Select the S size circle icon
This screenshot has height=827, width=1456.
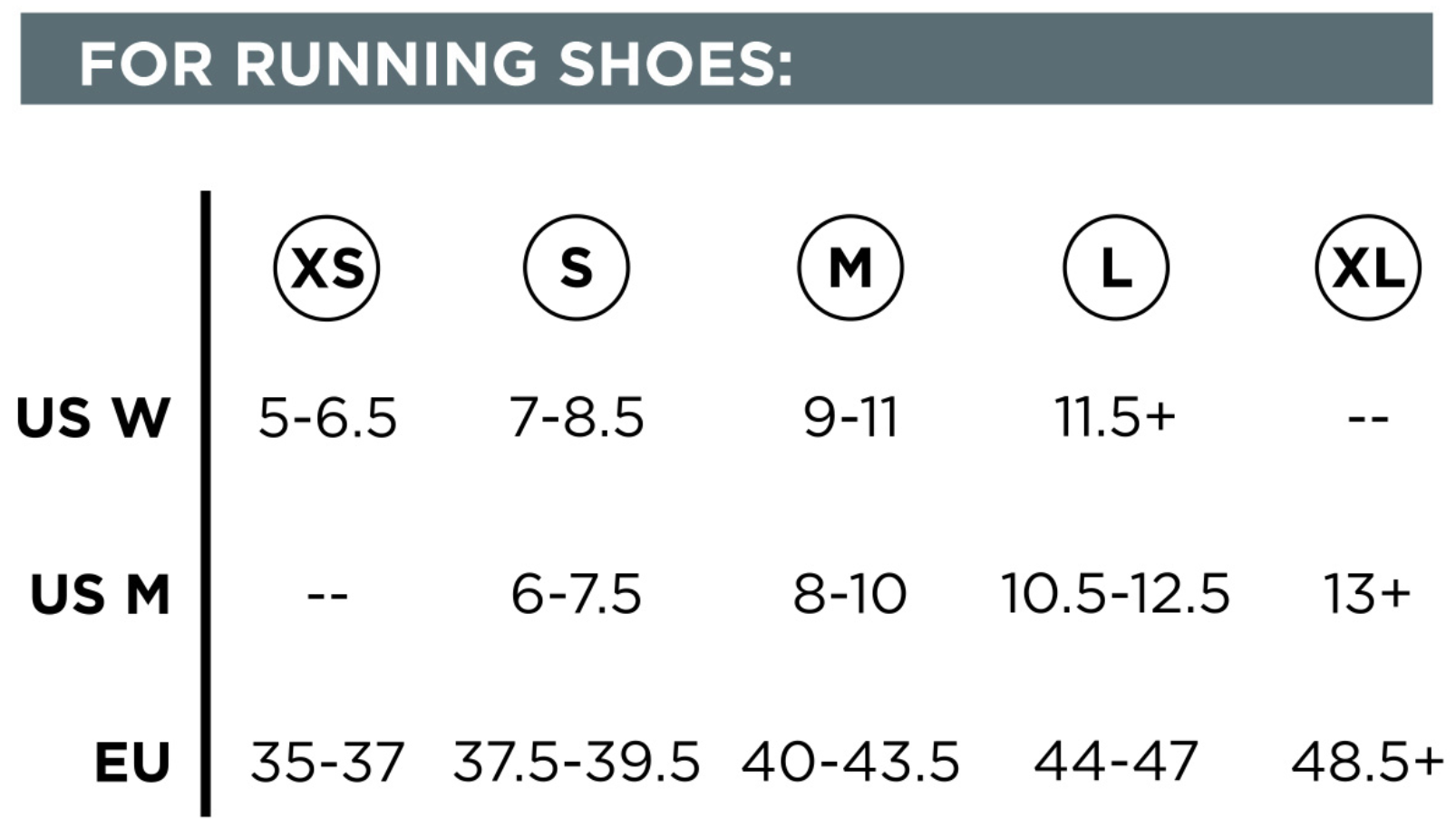point(576,268)
